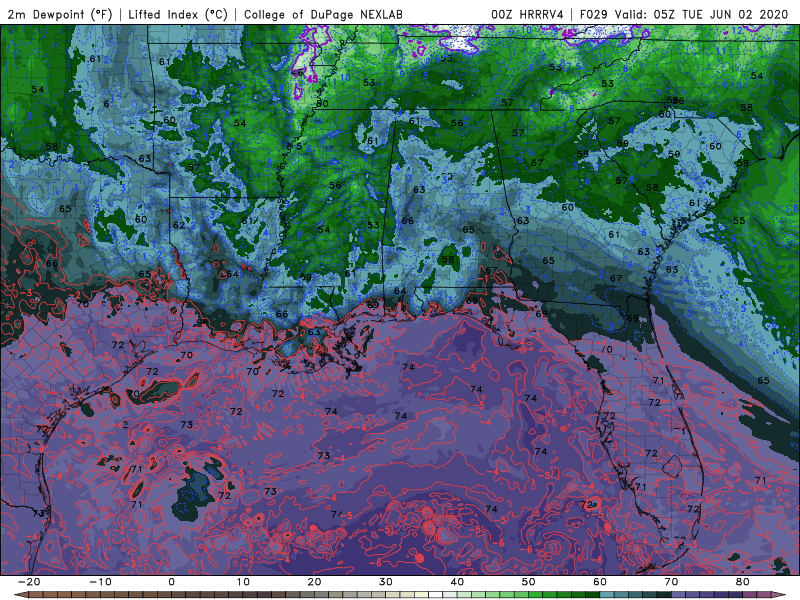The width and height of the screenshot is (800, 600).
Task: Click the "Lifted Index (°C)" title text
Action: [x=178, y=14]
